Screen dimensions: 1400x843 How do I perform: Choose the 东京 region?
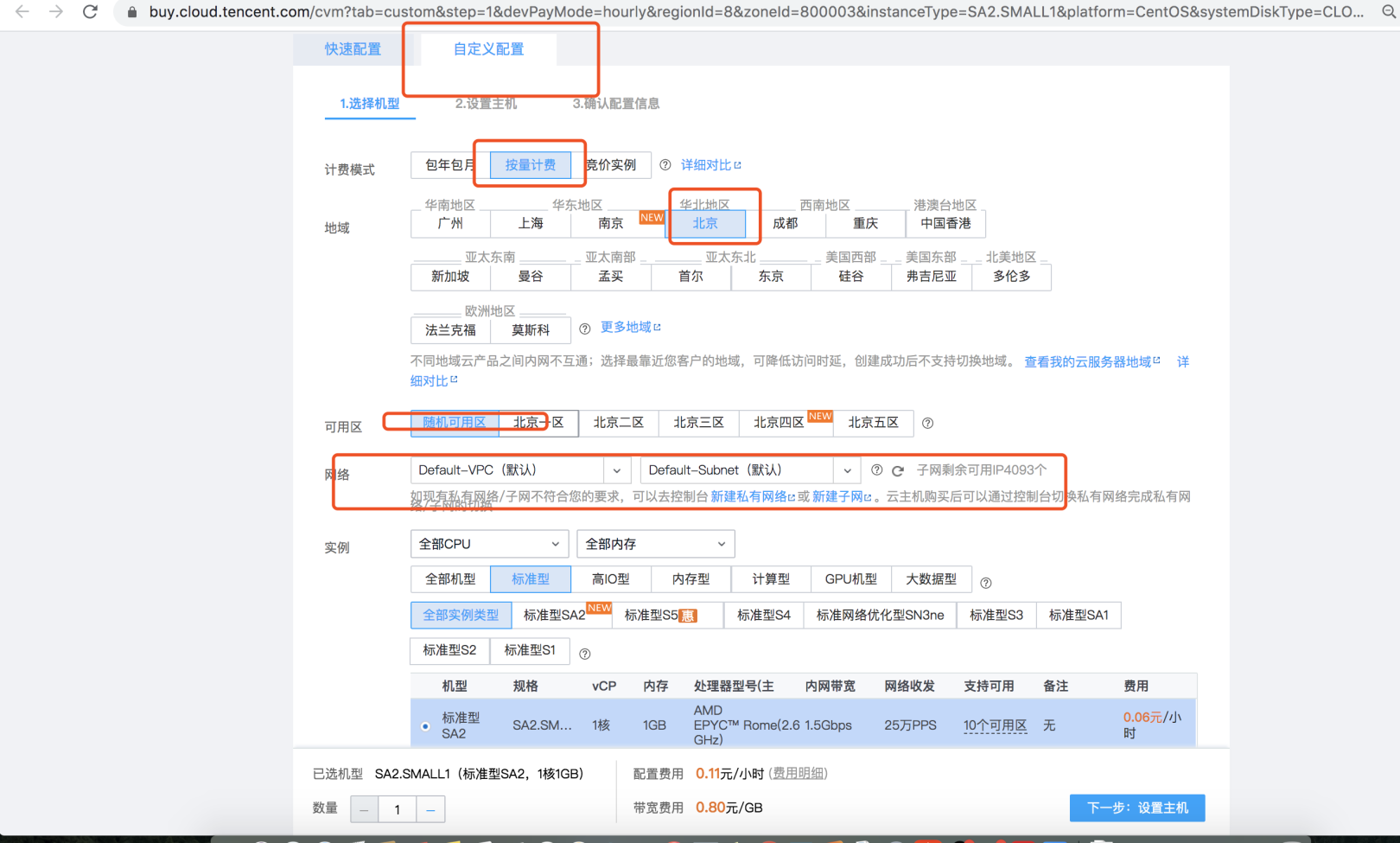pyautogui.click(x=771, y=276)
